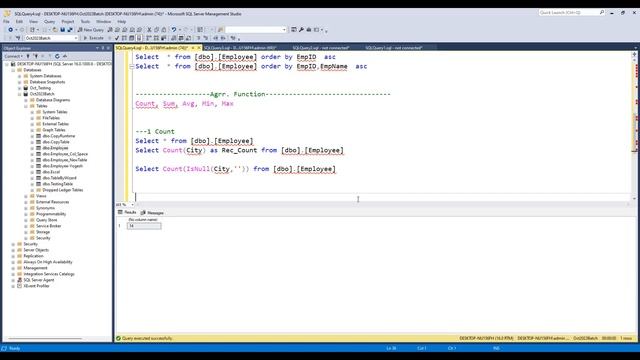
Task: Collapse the Tables folder node
Action: pyautogui.click(x=26, y=106)
